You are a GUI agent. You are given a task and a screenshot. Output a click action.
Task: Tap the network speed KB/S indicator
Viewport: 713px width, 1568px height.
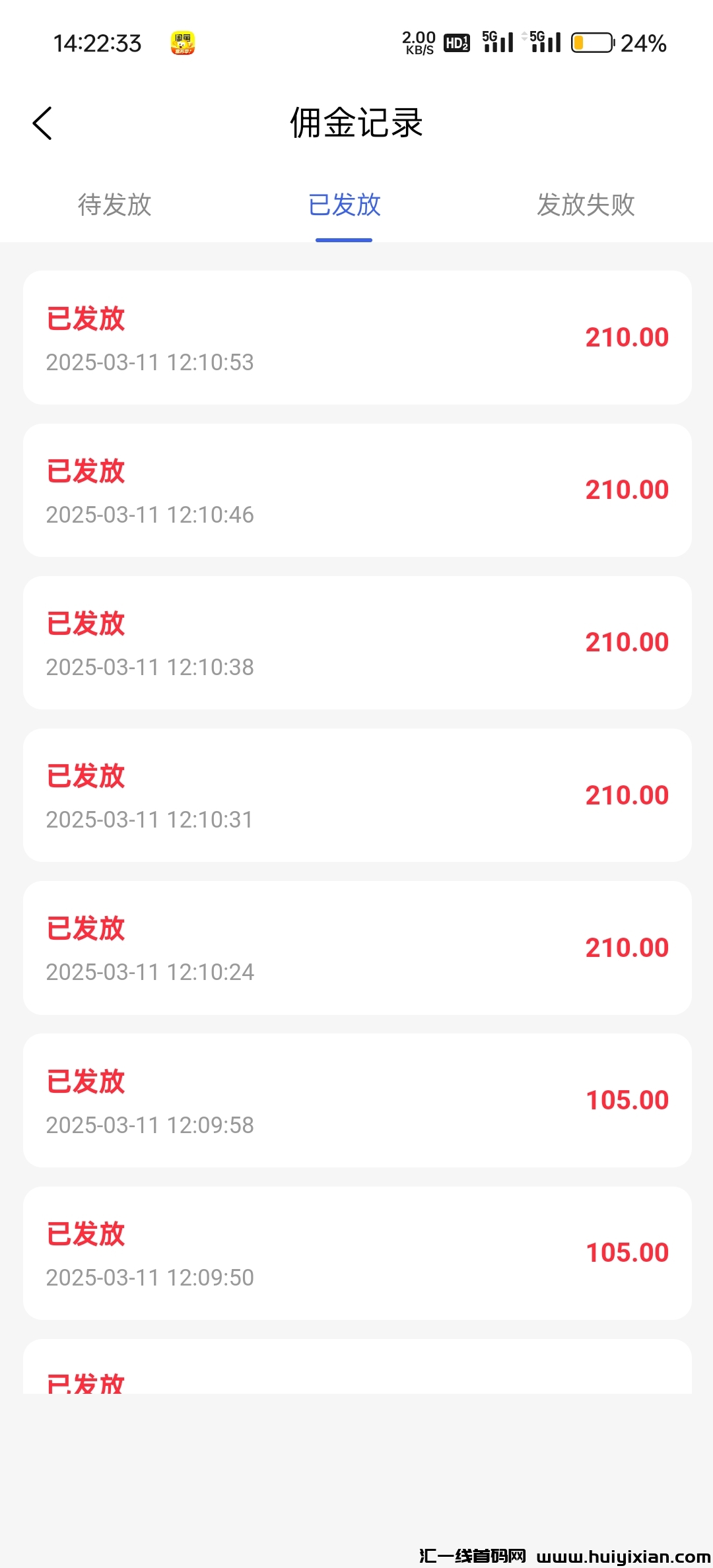(x=419, y=43)
